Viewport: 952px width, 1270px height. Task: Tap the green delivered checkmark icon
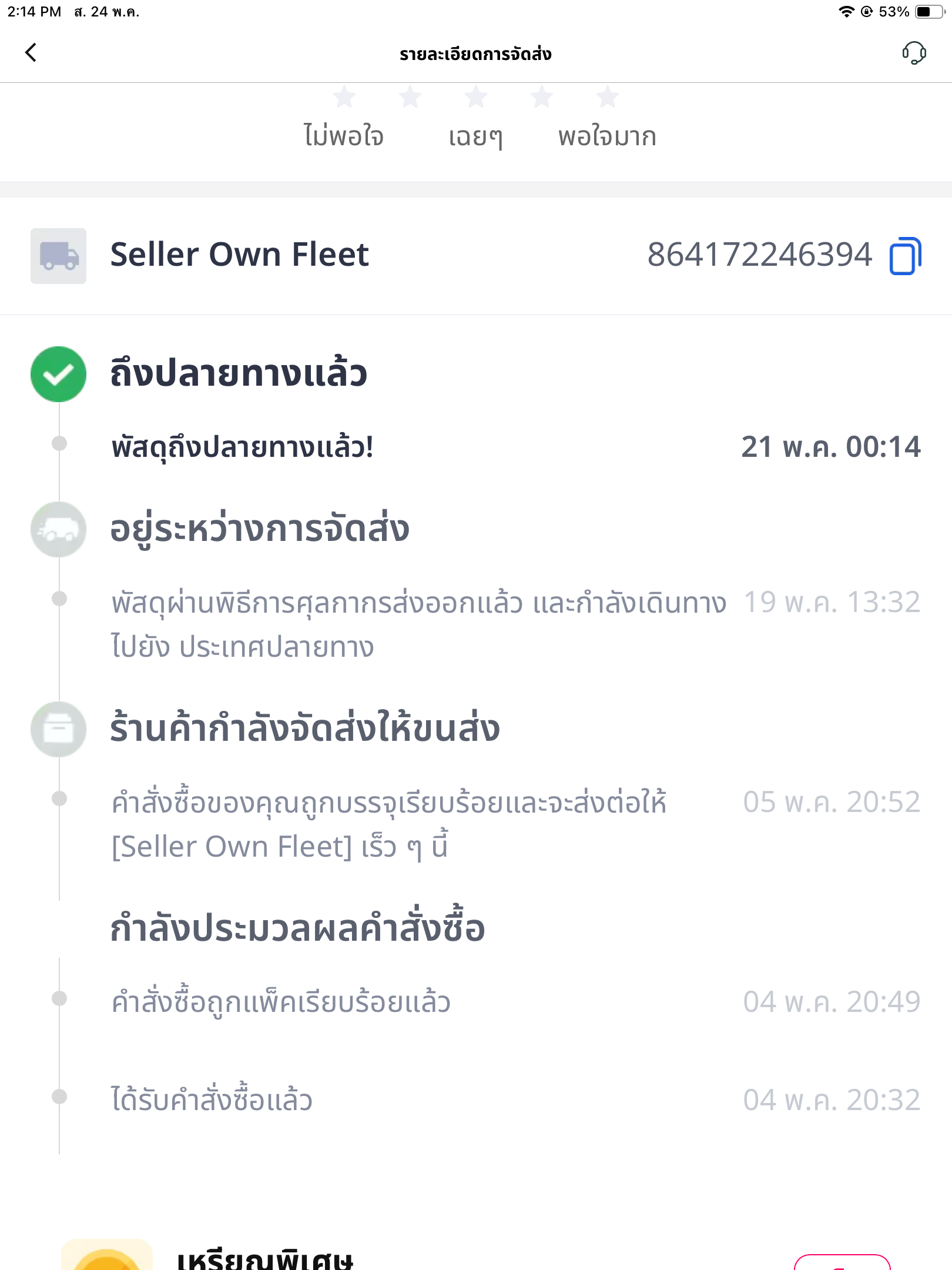(x=58, y=374)
